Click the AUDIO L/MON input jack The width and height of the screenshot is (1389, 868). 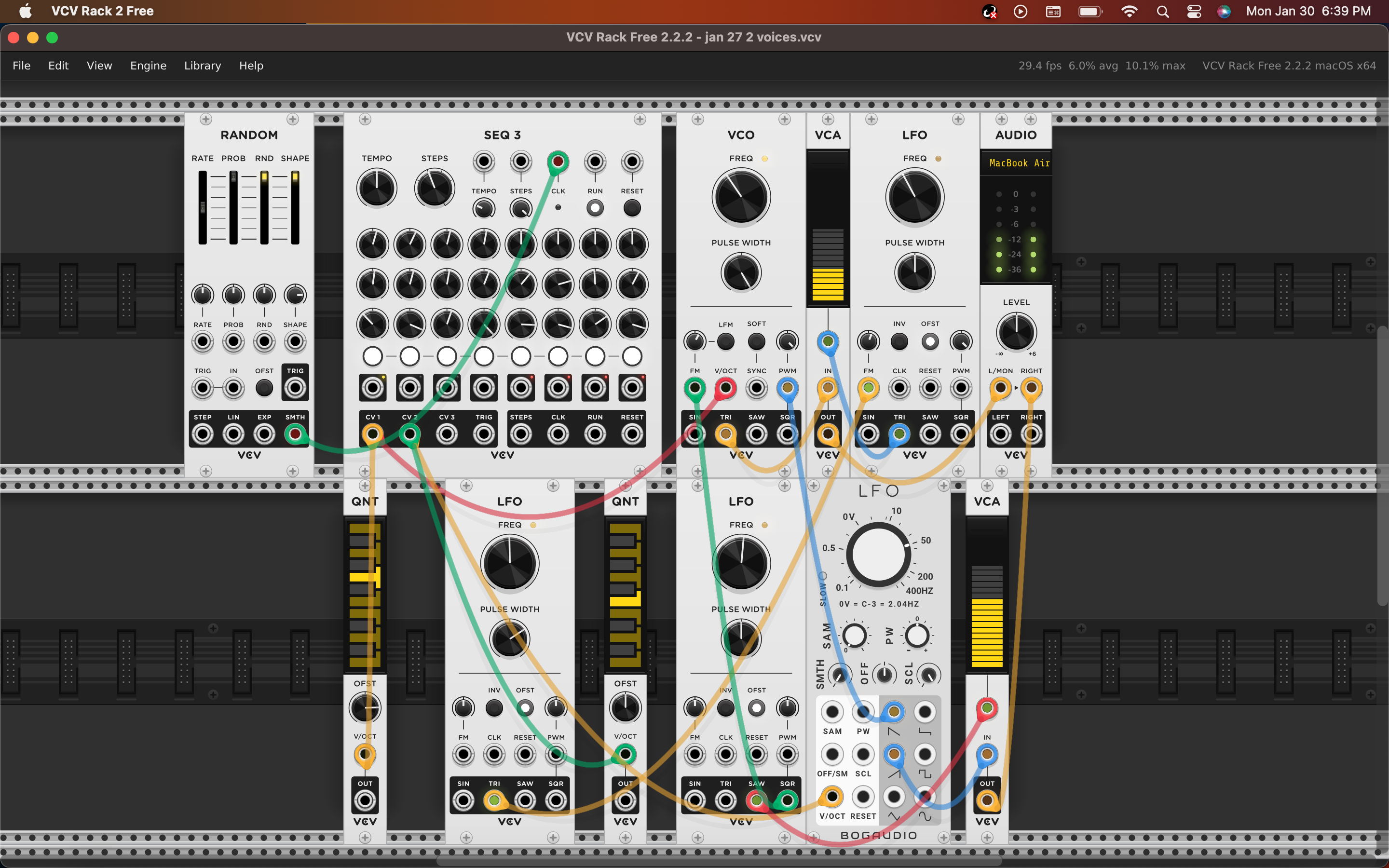[x=1000, y=388]
